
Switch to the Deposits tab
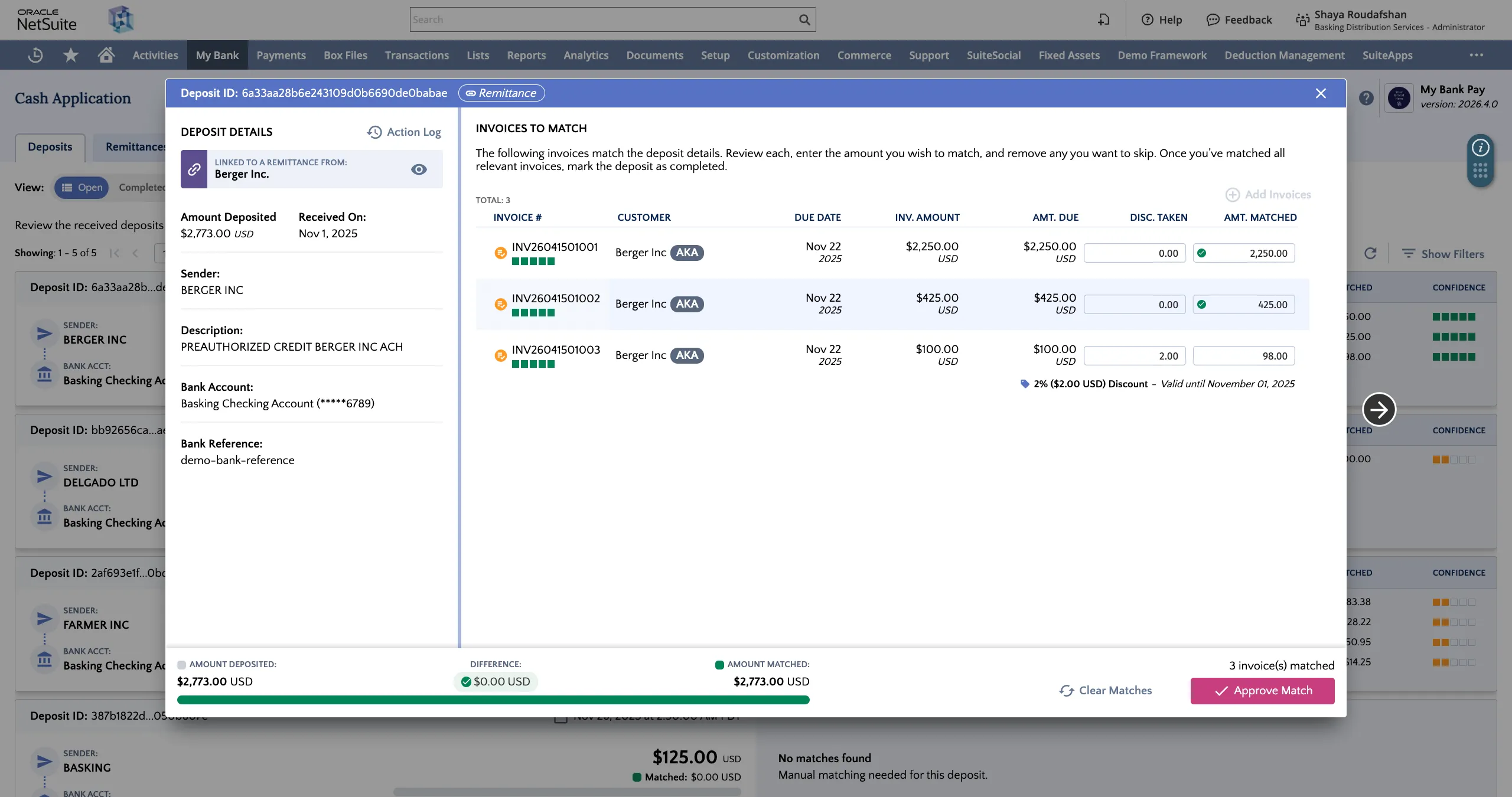point(50,147)
